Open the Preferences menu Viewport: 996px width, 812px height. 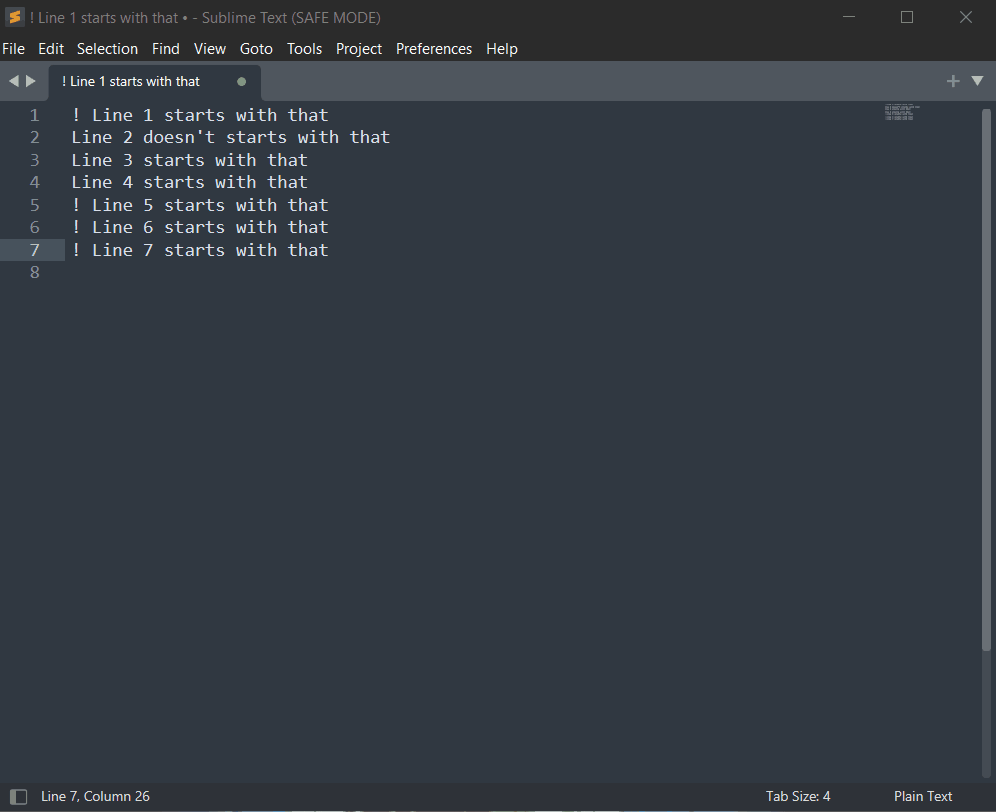coord(434,49)
